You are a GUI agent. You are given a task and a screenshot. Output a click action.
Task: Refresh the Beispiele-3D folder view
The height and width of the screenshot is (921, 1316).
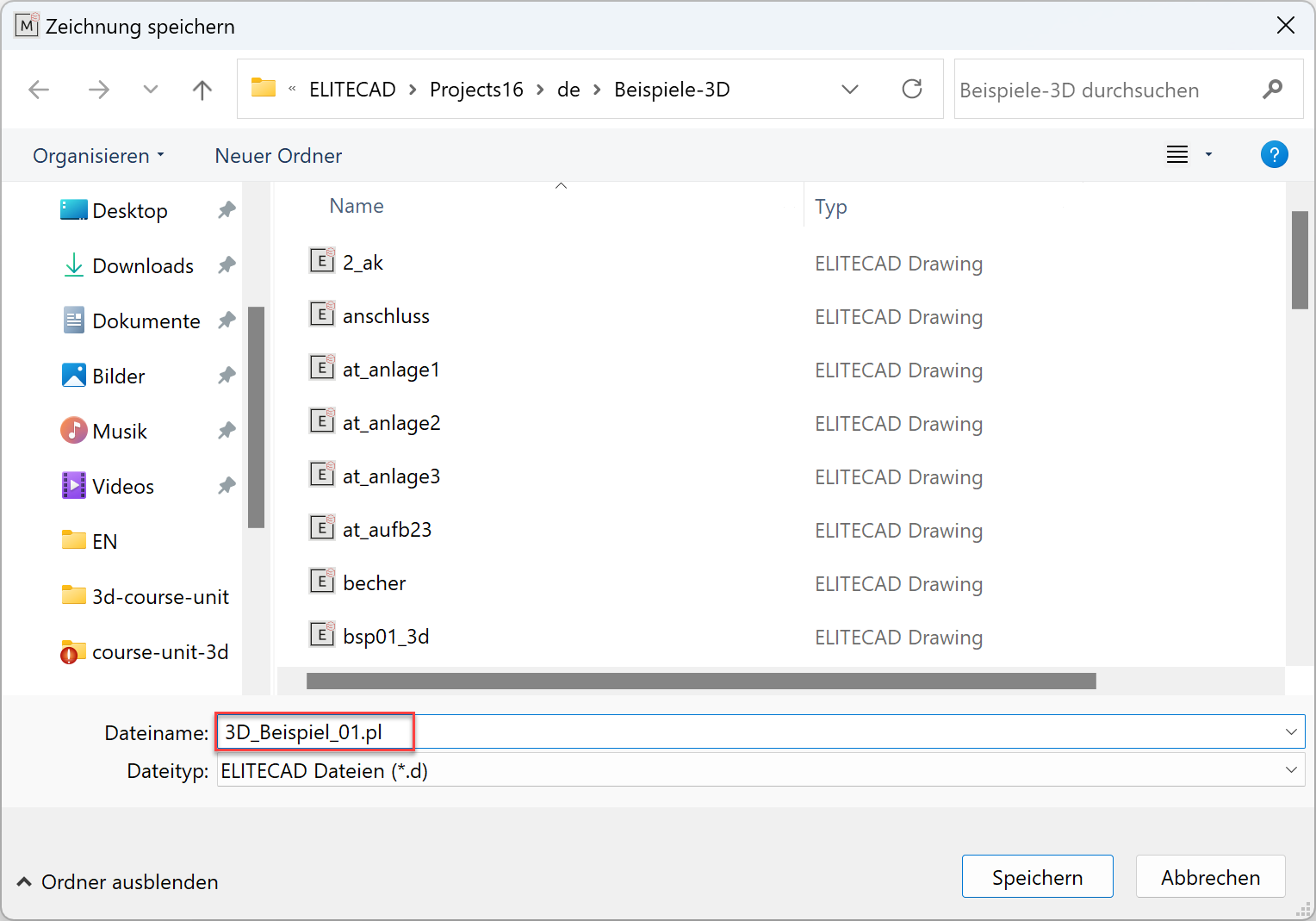pos(911,90)
